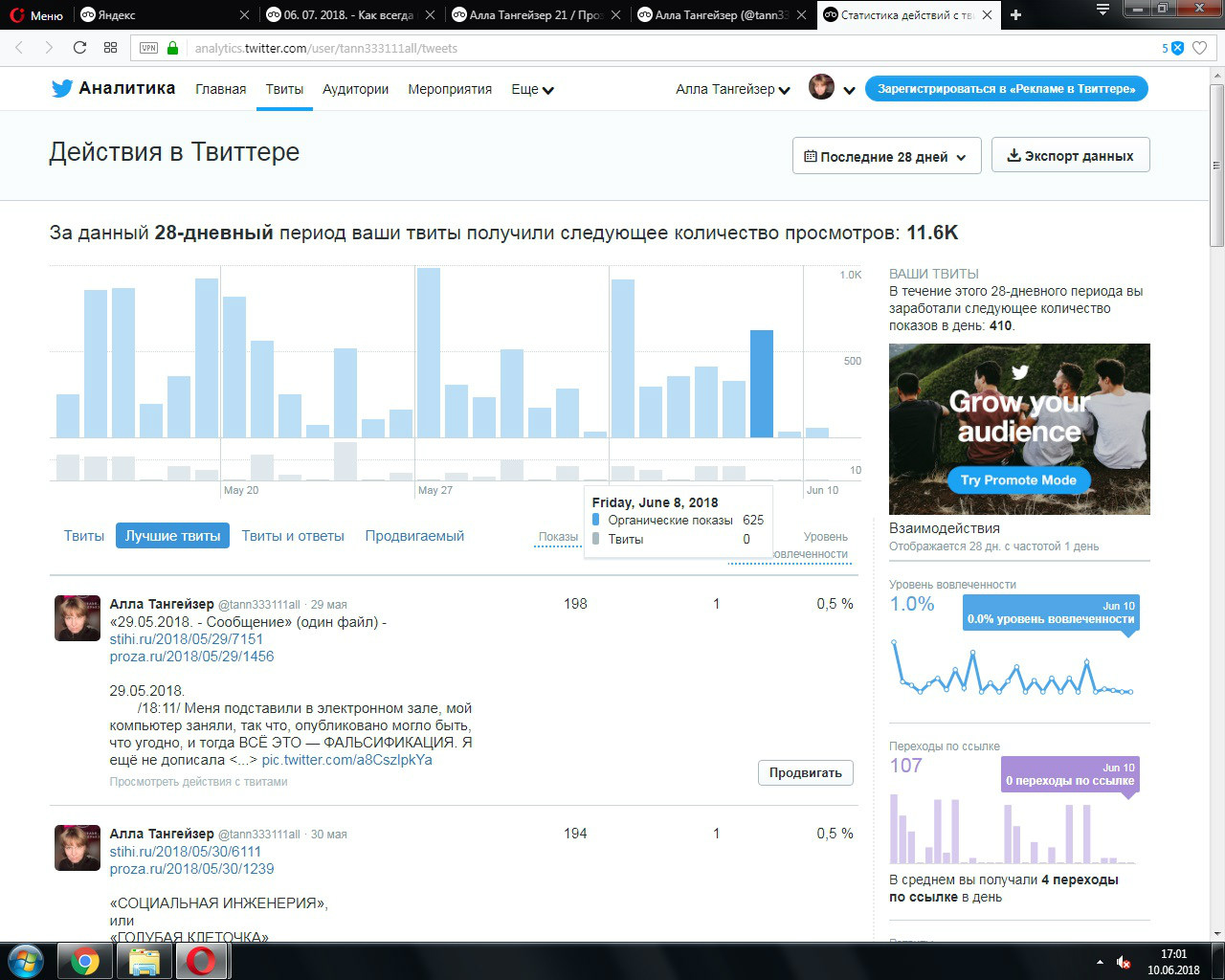Click the Уровень вовлеченности line chart
The height and width of the screenshot is (980, 1225).
(x=1013, y=667)
